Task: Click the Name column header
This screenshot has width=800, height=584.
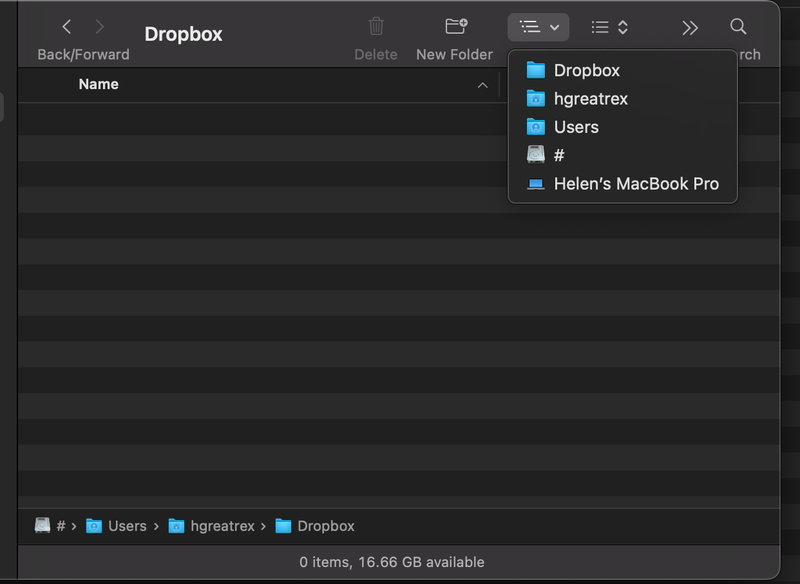Action: (x=98, y=85)
